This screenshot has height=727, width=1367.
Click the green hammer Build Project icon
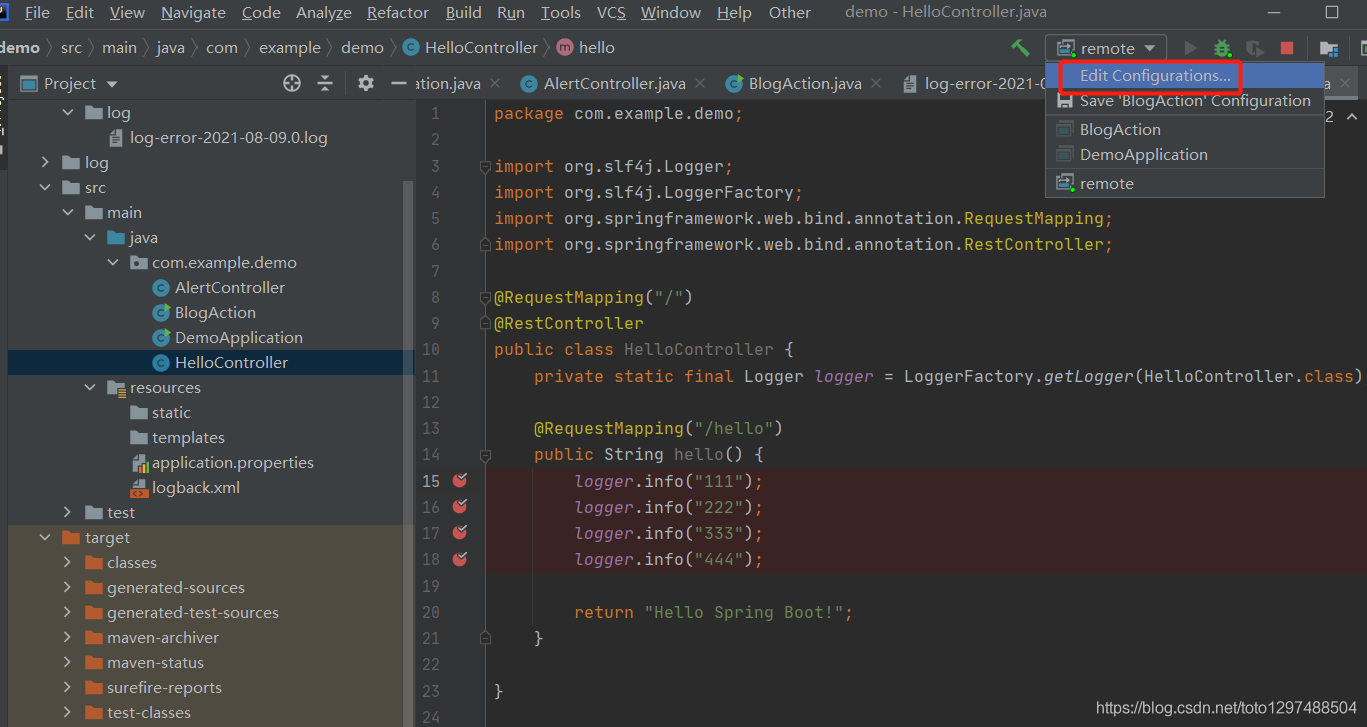[1020, 47]
